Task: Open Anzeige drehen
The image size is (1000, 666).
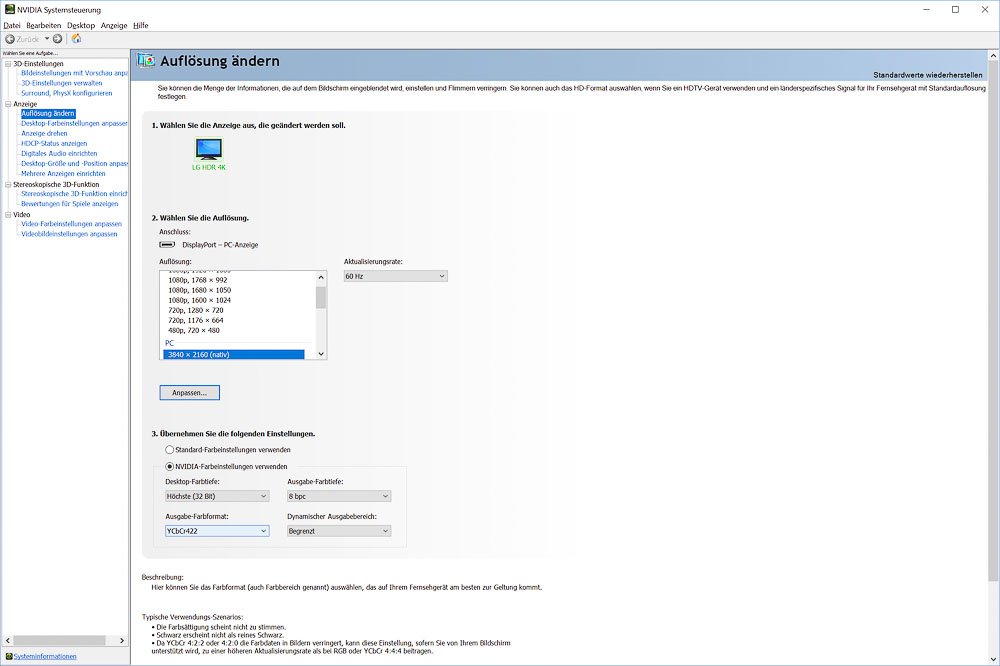Action: click(44, 133)
